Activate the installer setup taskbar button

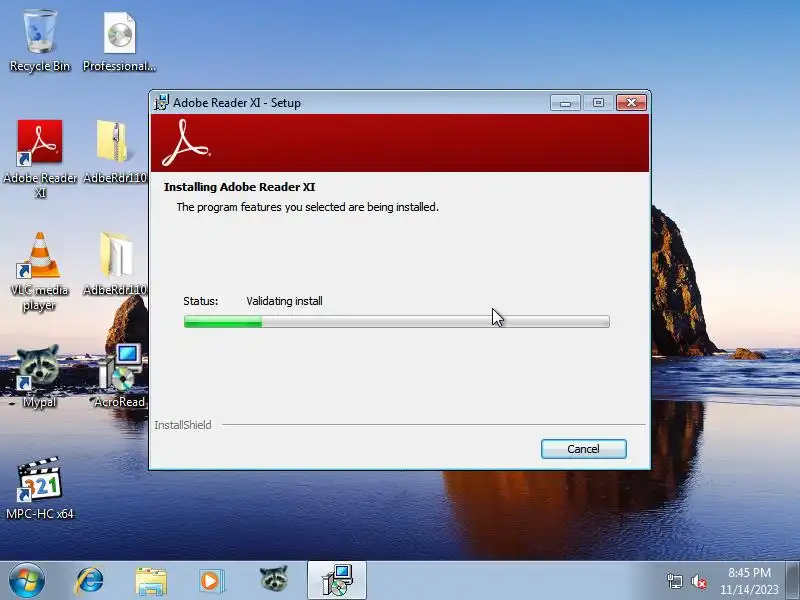coord(337,581)
